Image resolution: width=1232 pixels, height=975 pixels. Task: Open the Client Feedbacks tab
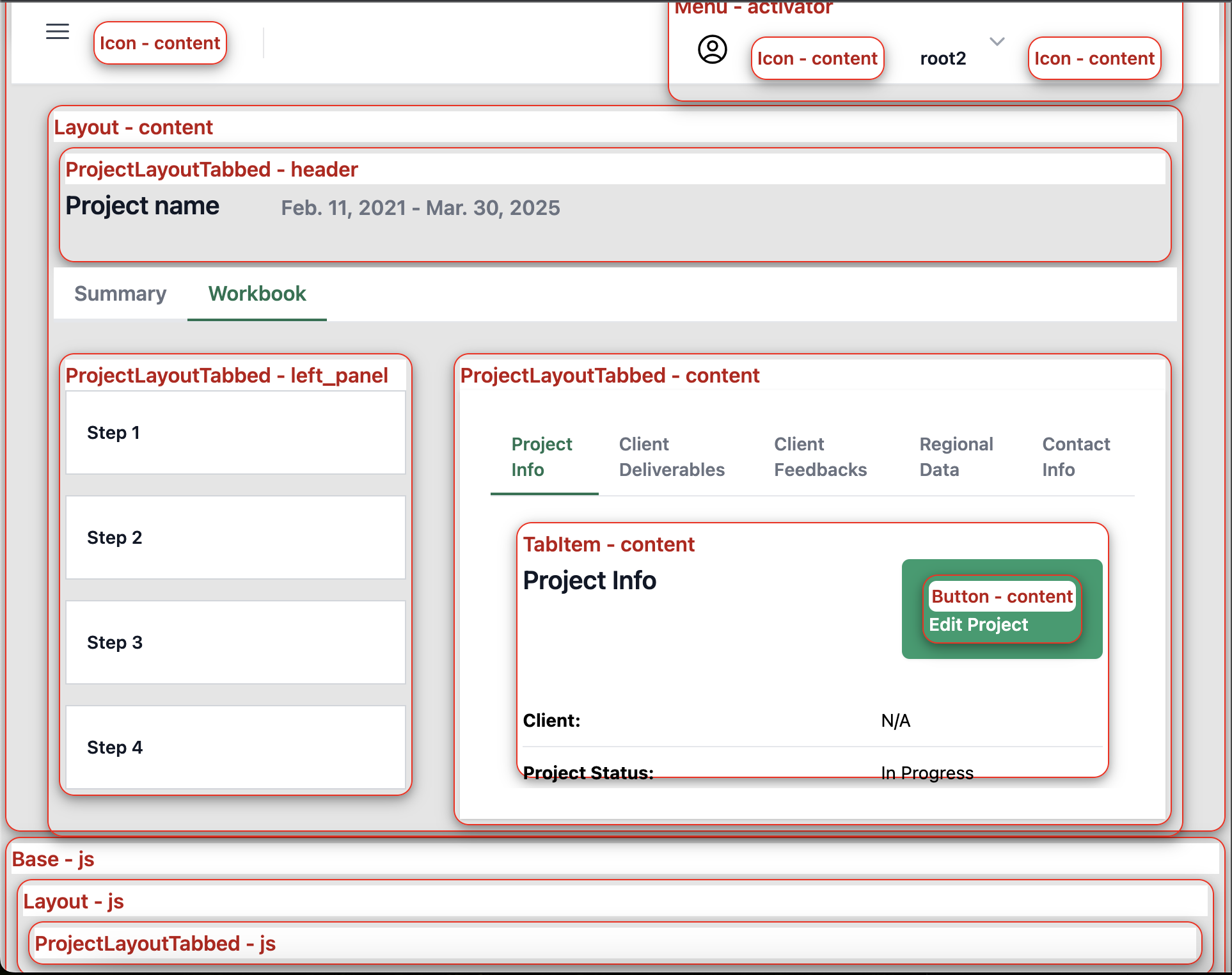point(820,457)
